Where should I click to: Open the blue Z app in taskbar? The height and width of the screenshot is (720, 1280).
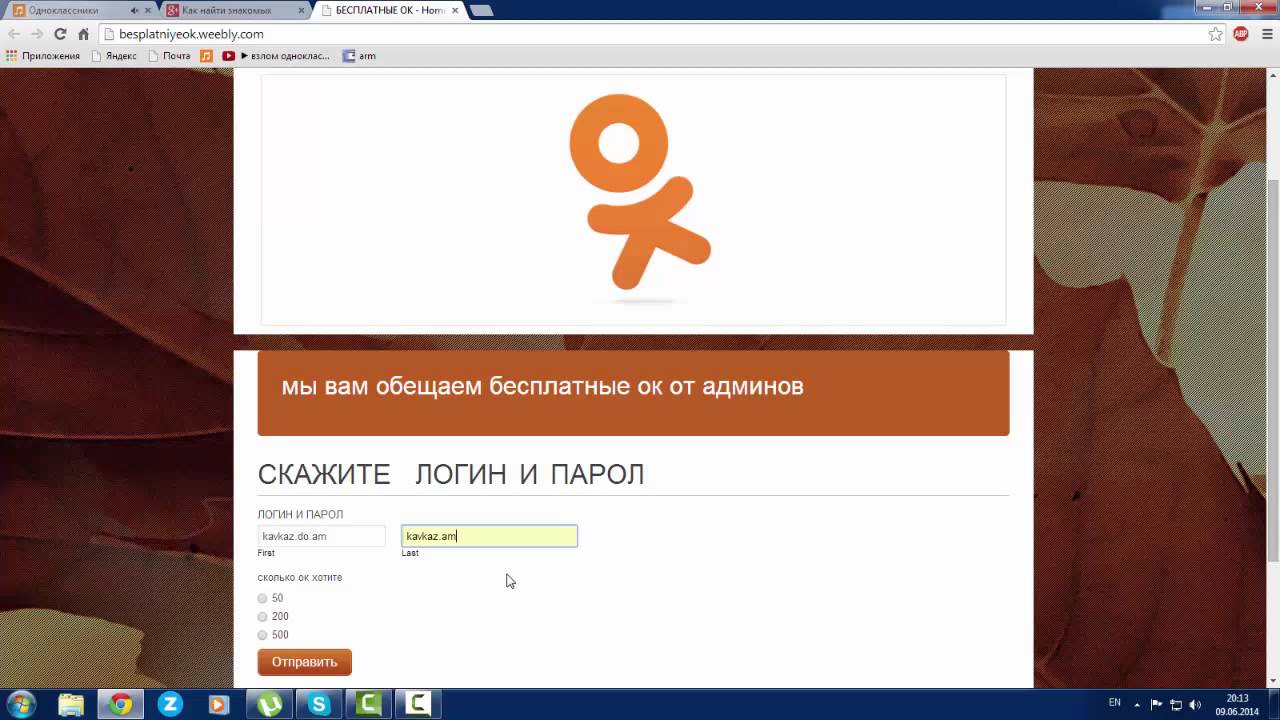pos(170,704)
